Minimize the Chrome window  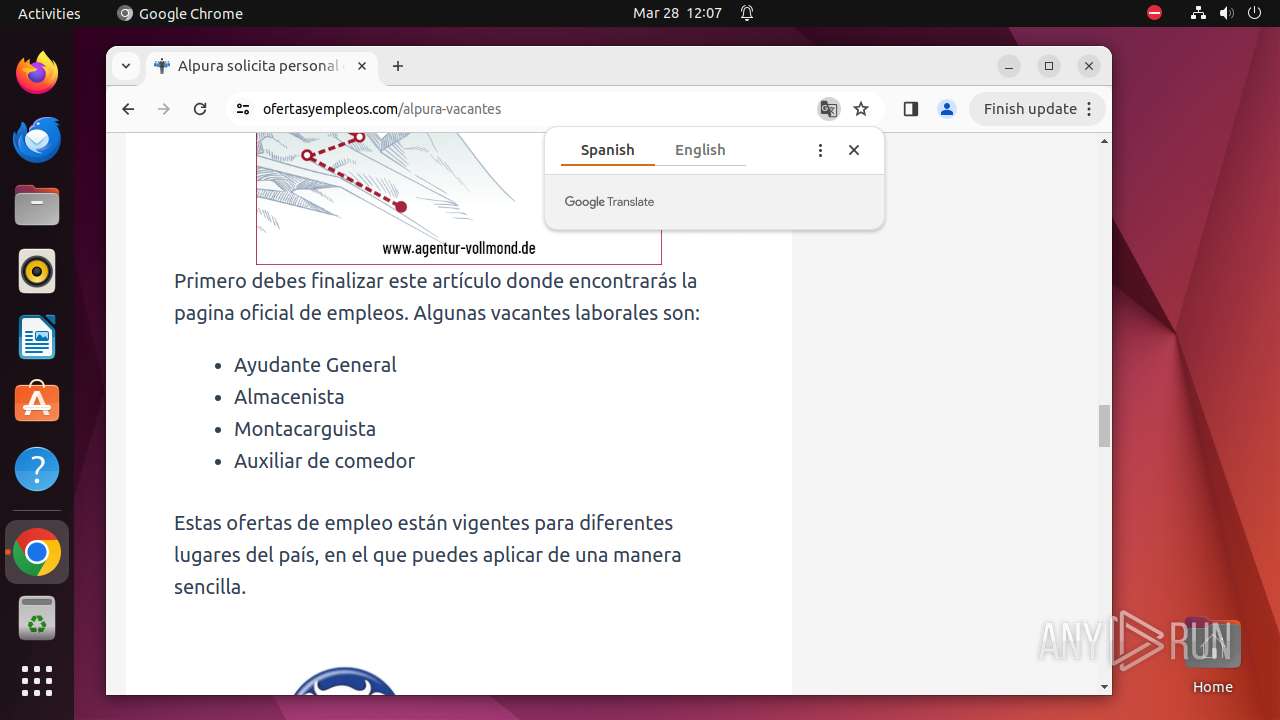pos(1009,66)
